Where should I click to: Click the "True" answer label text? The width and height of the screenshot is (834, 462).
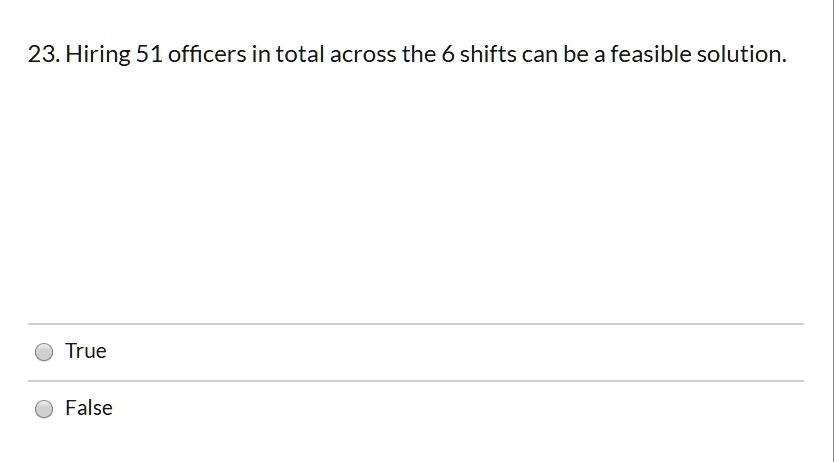[x=86, y=351]
